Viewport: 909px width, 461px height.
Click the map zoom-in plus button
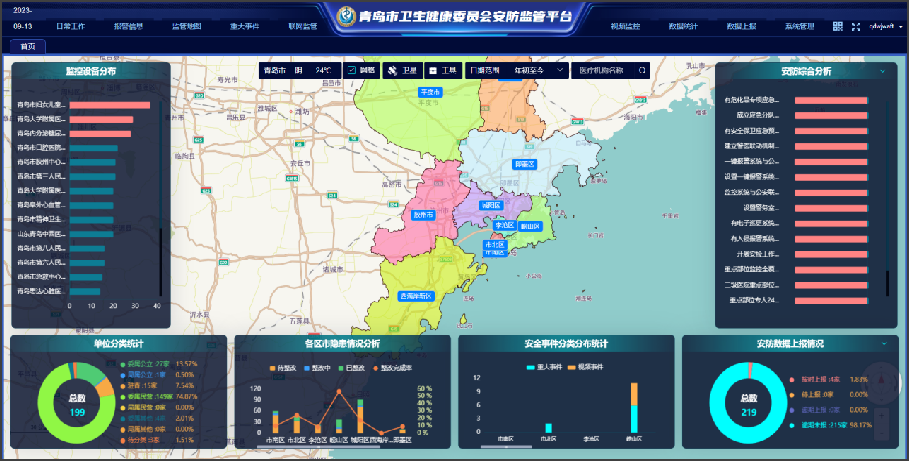pyautogui.click(x=881, y=413)
